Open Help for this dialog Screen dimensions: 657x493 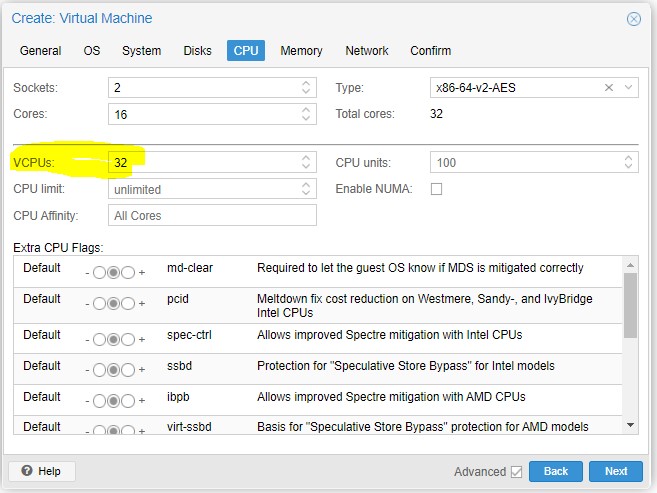(x=42, y=471)
